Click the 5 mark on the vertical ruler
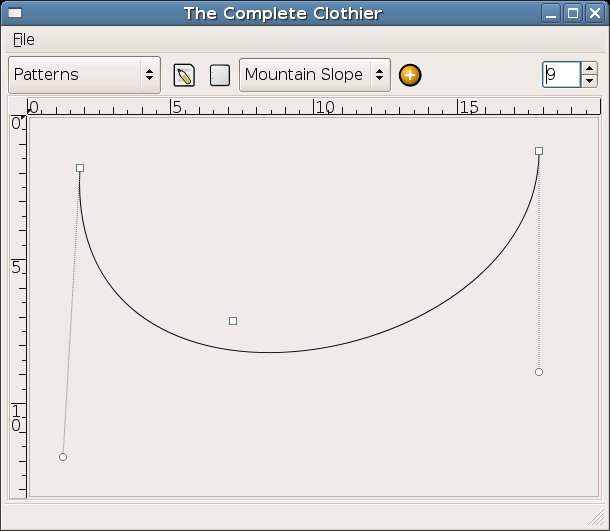Screen dimensions: 610x531 pyautogui.click(x=17, y=267)
